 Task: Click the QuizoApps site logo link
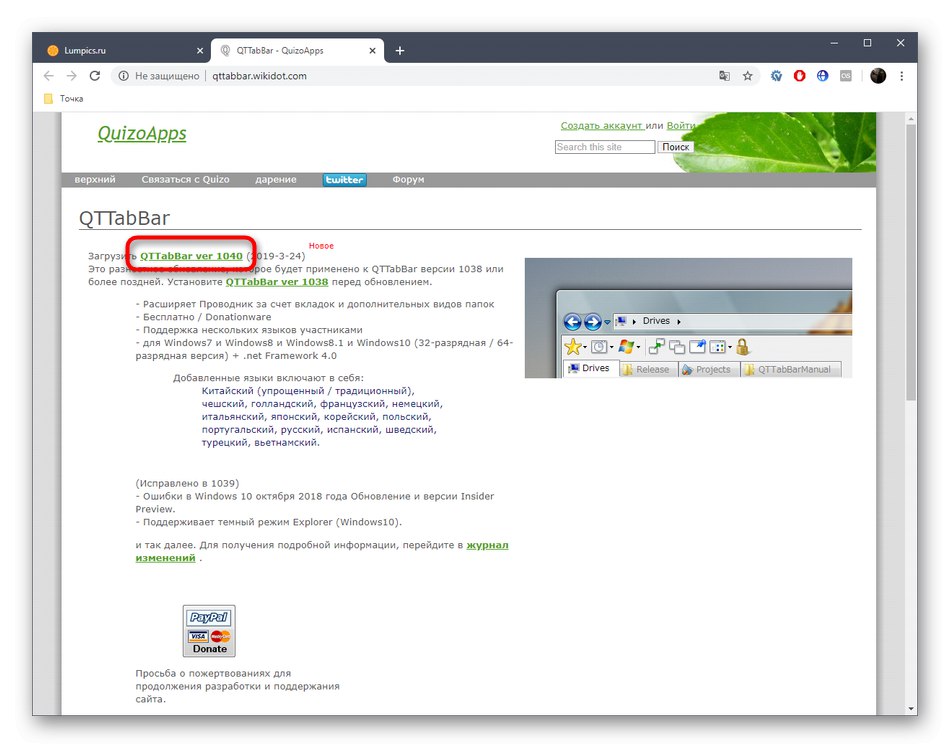[x=142, y=133]
